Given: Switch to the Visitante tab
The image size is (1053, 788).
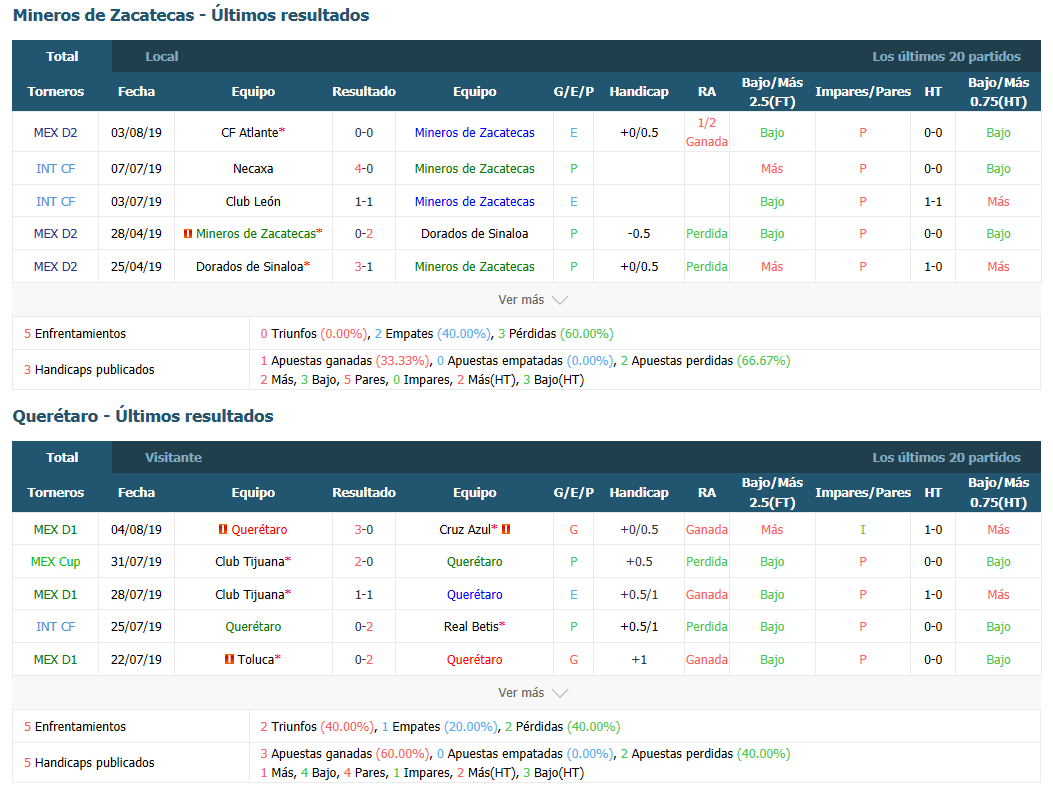Looking at the screenshot, I should [x=173, y=457].
